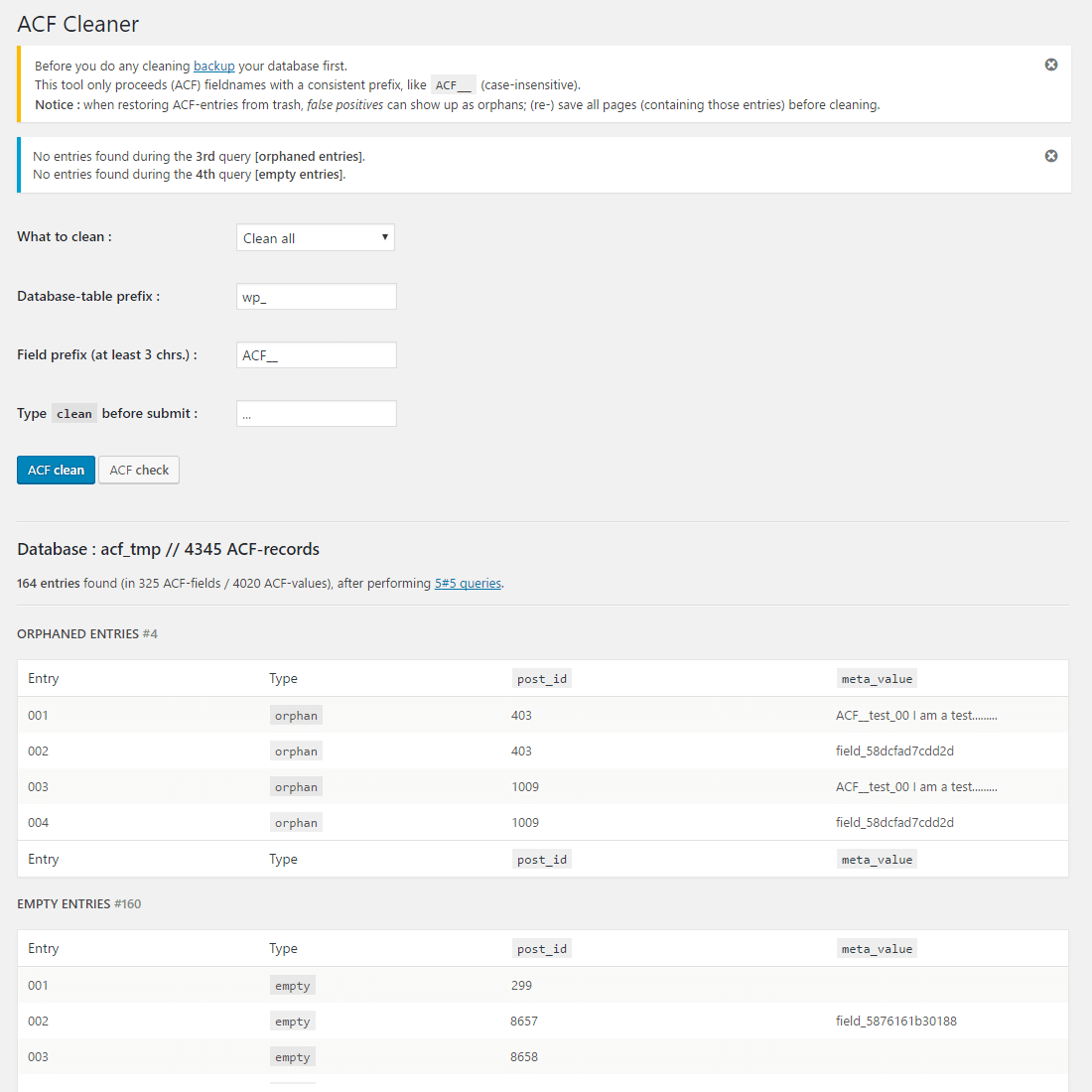
Task: Open the 'What to clean' dropdown
Action: point(316,237)
